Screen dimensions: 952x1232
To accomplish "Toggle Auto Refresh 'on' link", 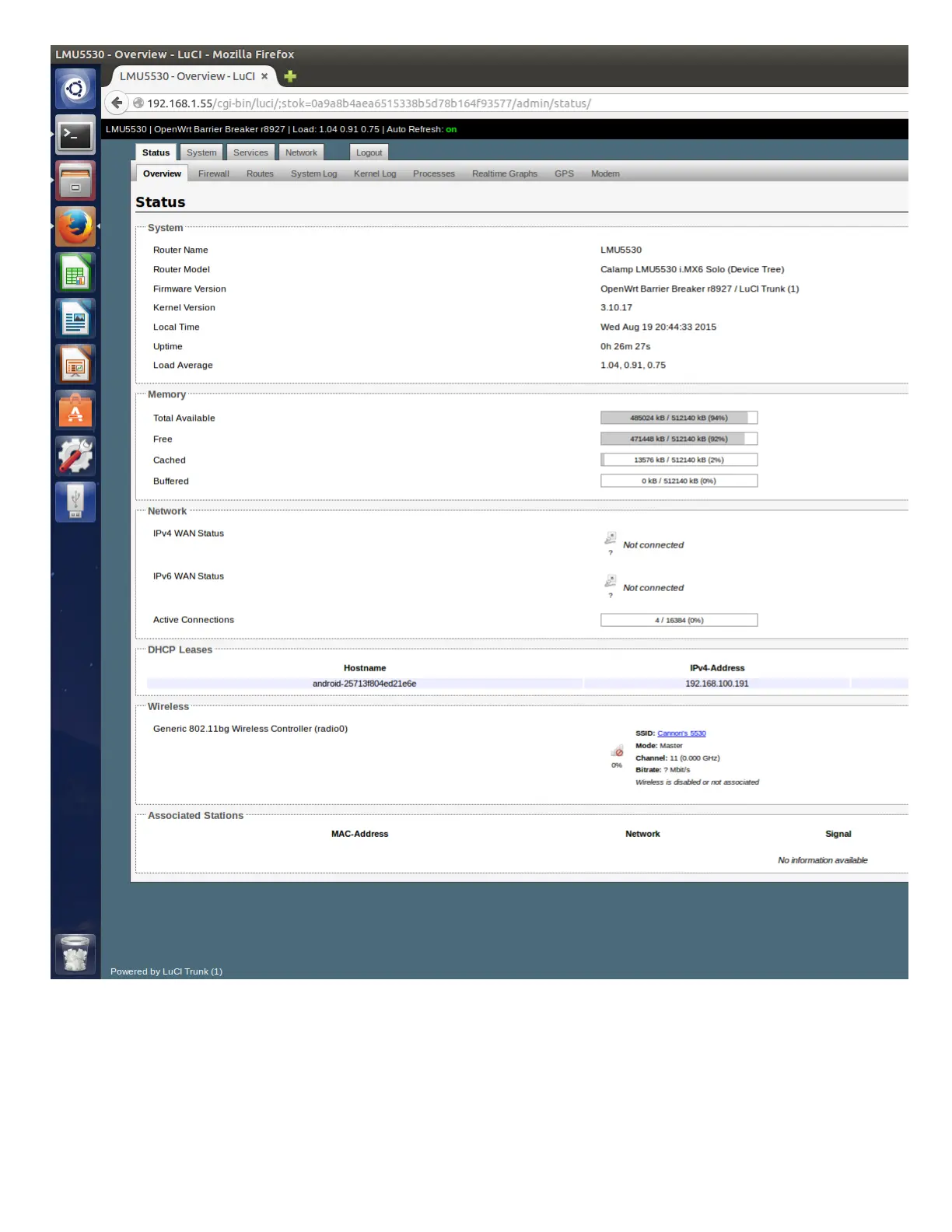I will [x=451, y=129].
